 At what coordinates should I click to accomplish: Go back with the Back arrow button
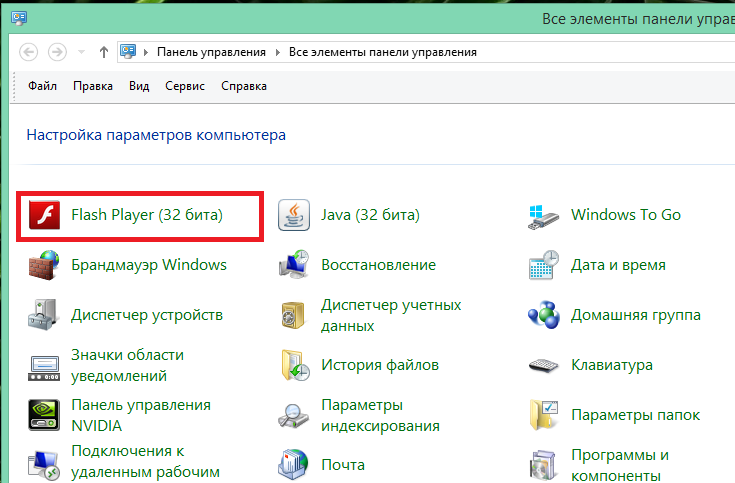click(x=29, y=52)
